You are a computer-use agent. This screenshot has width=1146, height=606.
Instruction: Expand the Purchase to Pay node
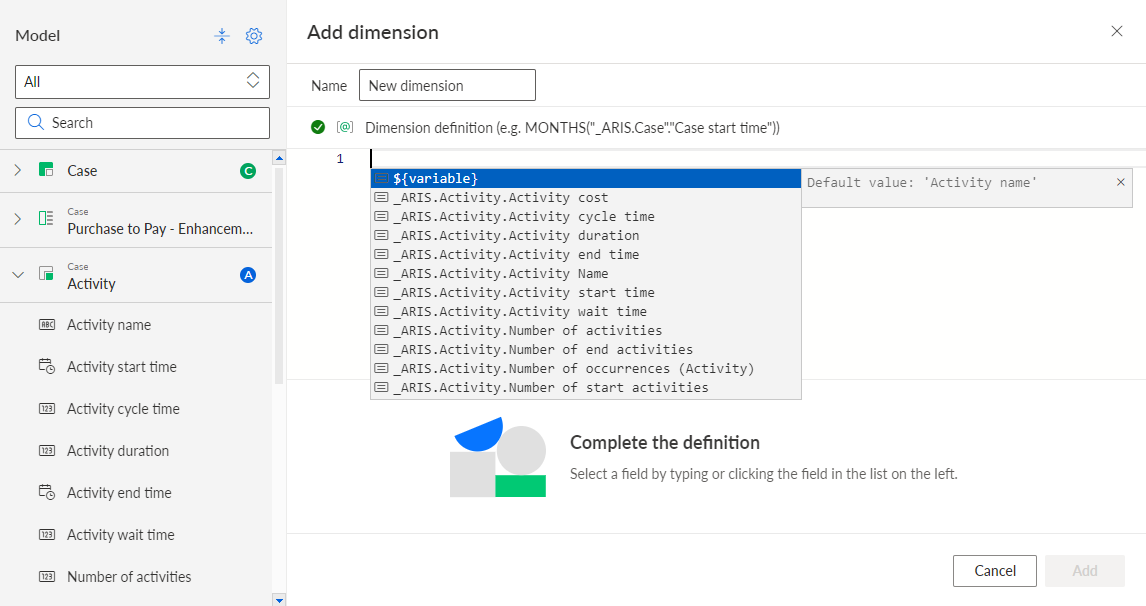coord(18,219)
